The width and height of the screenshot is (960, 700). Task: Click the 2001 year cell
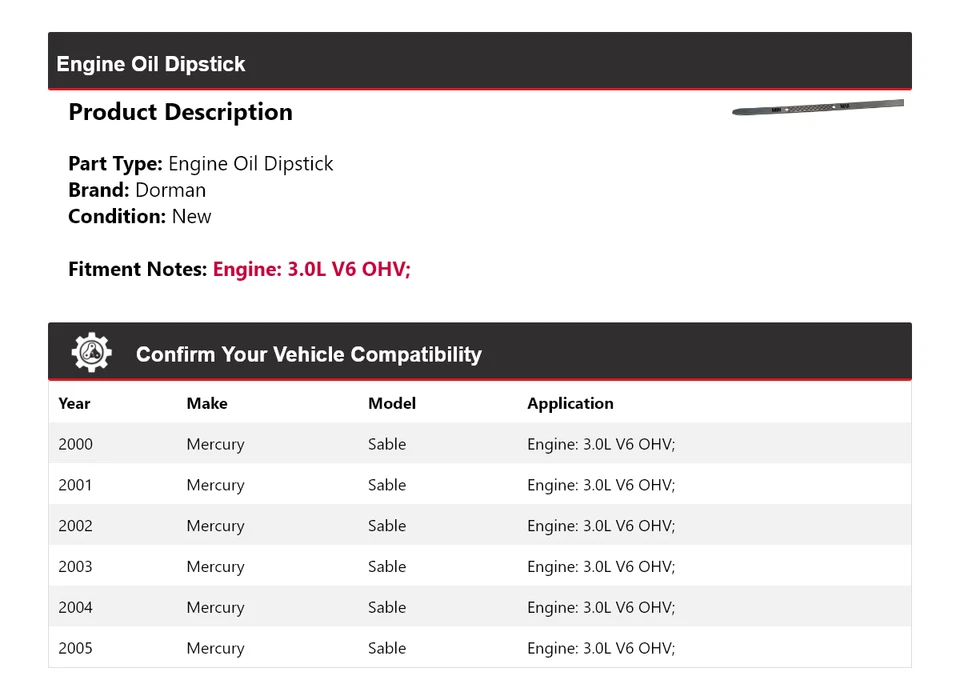point(75,485)
